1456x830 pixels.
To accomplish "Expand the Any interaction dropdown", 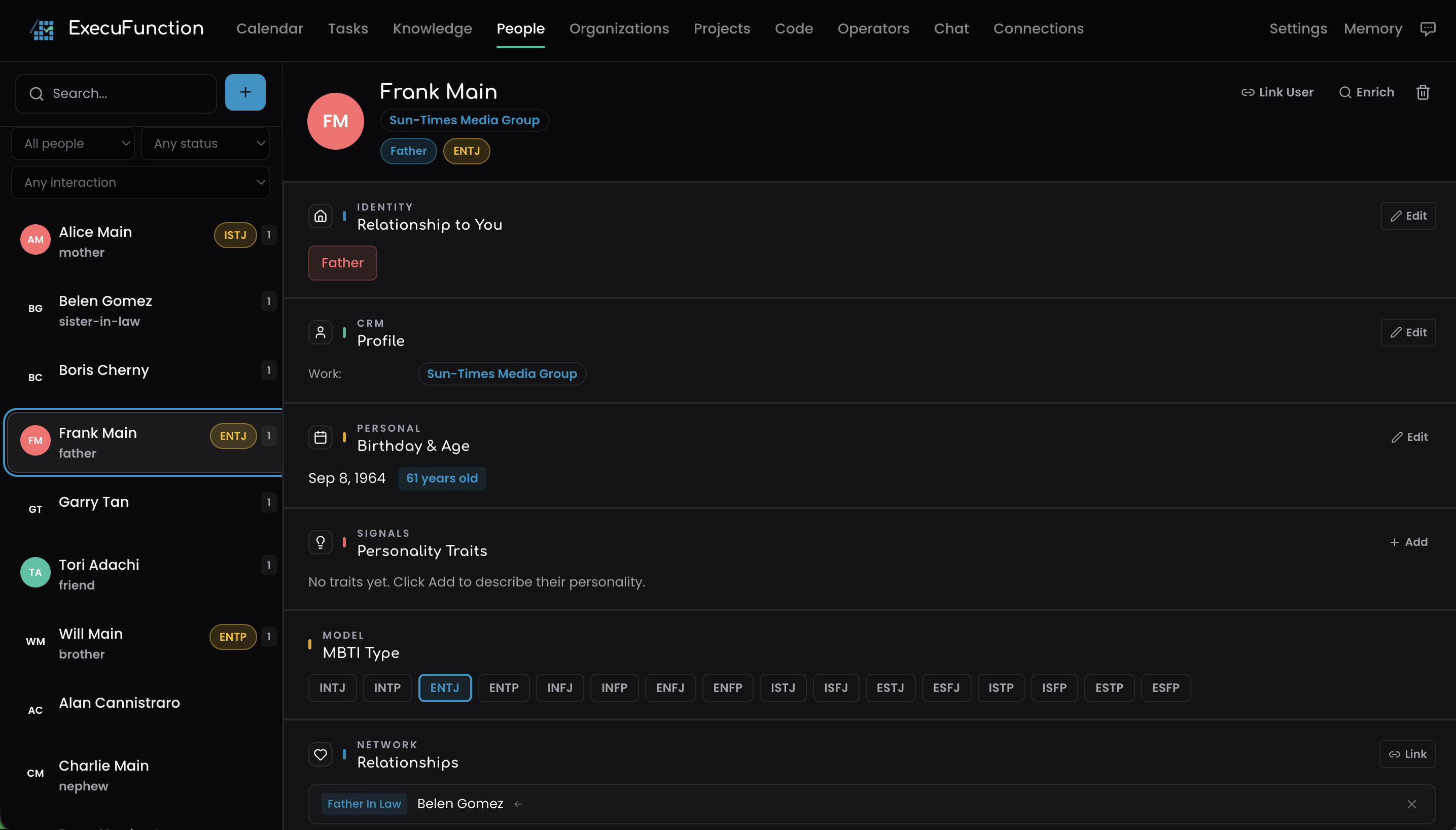I will click(x=140, y=182).
